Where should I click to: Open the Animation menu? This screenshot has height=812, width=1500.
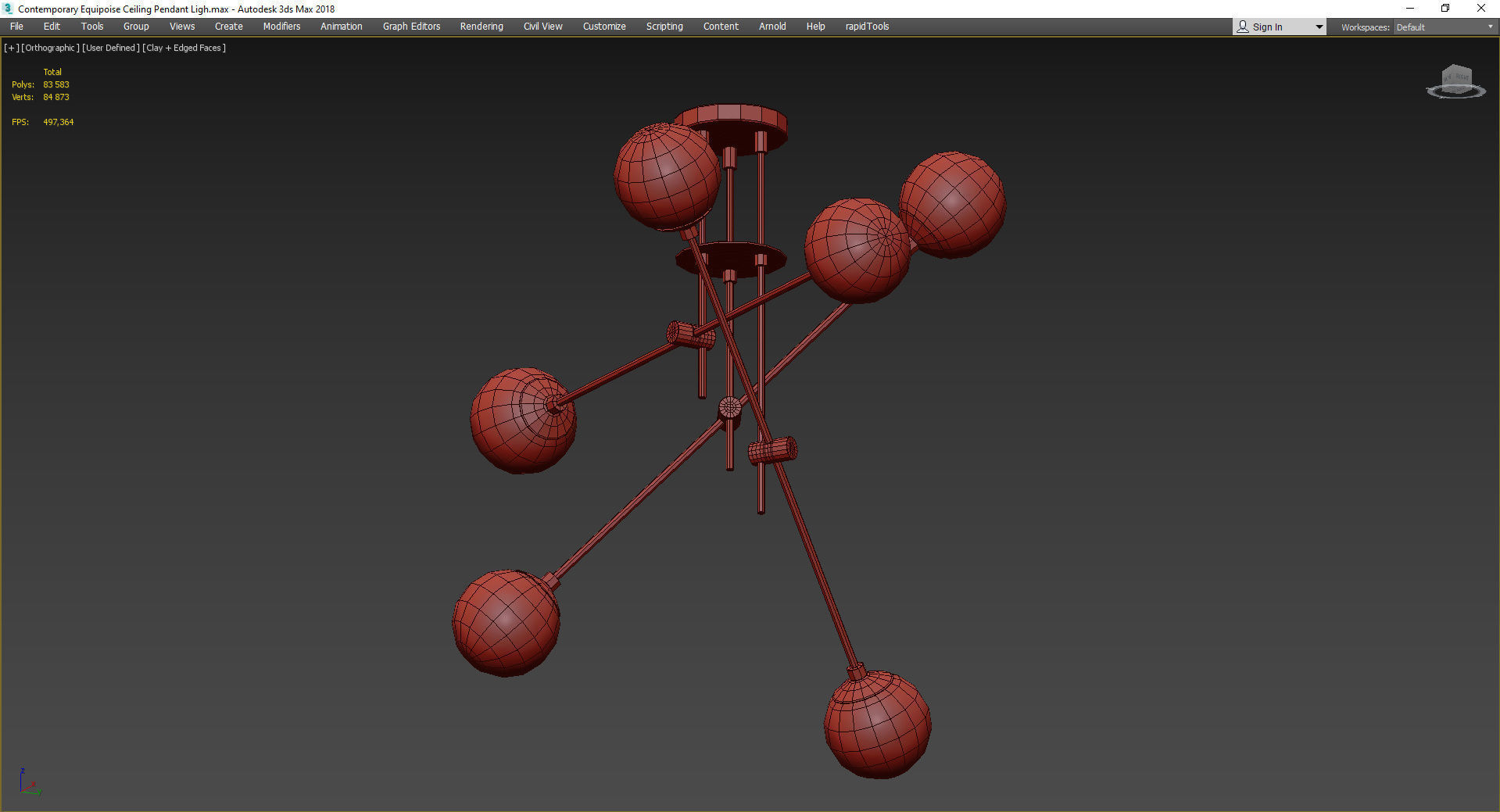tap(342, 27)
